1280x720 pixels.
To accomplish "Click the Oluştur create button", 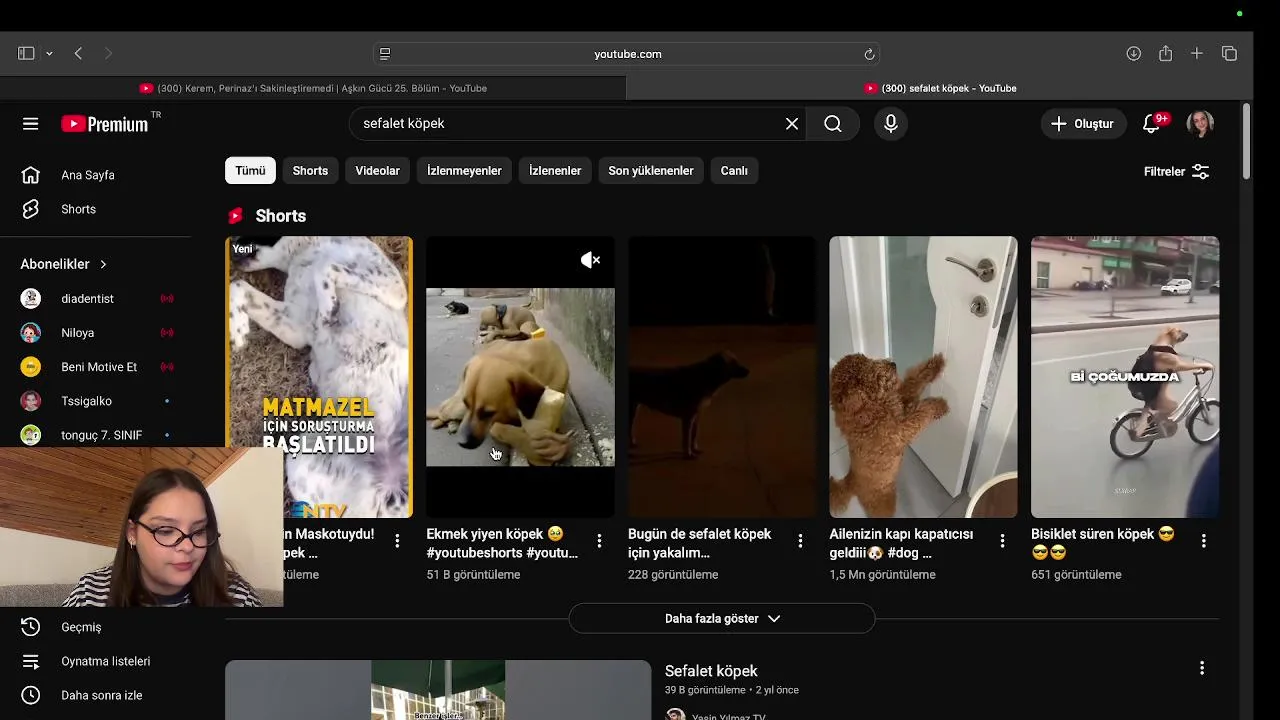I will click(1082, 124).
